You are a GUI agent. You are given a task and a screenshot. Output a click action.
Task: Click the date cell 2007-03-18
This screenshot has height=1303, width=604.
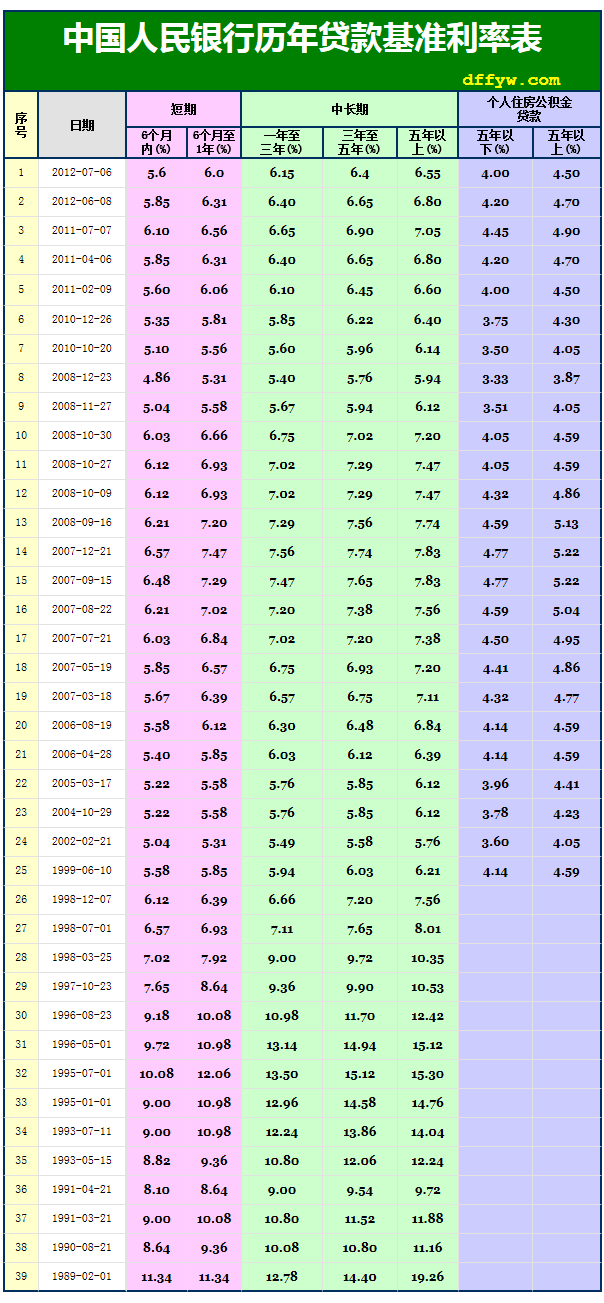(x=82, y=697)
